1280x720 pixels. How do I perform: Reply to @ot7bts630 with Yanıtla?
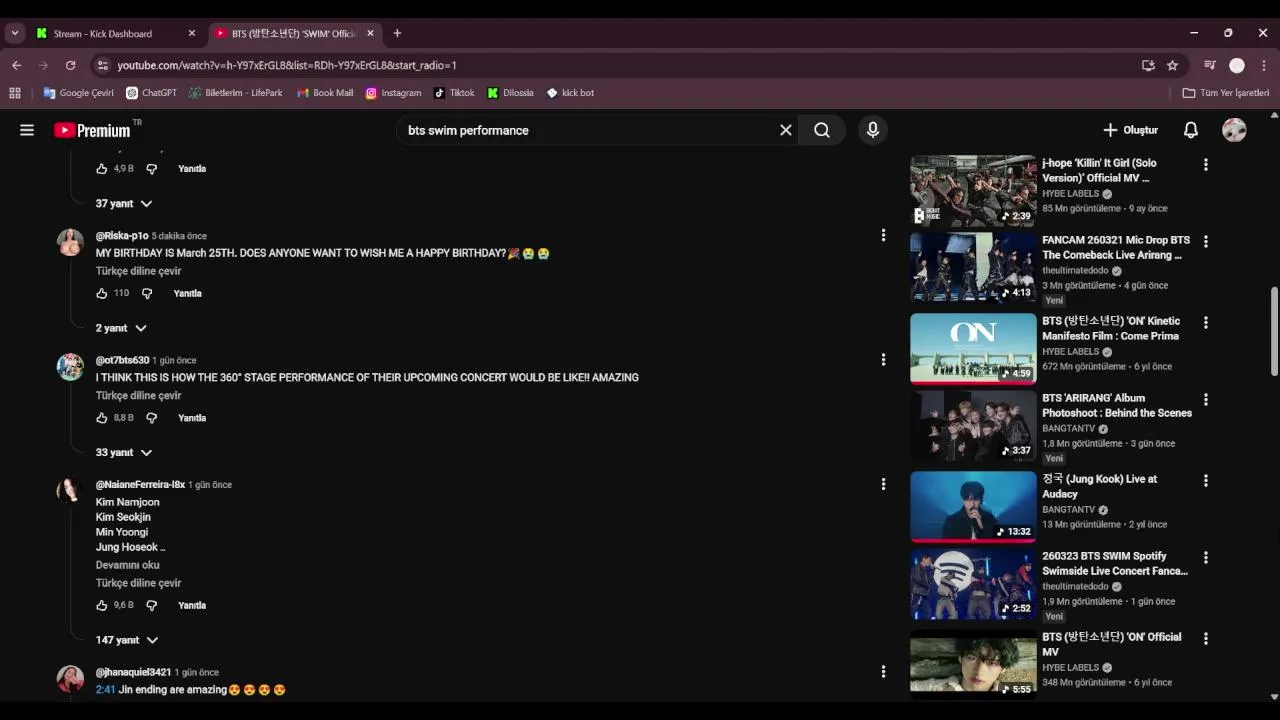(192, 418)
